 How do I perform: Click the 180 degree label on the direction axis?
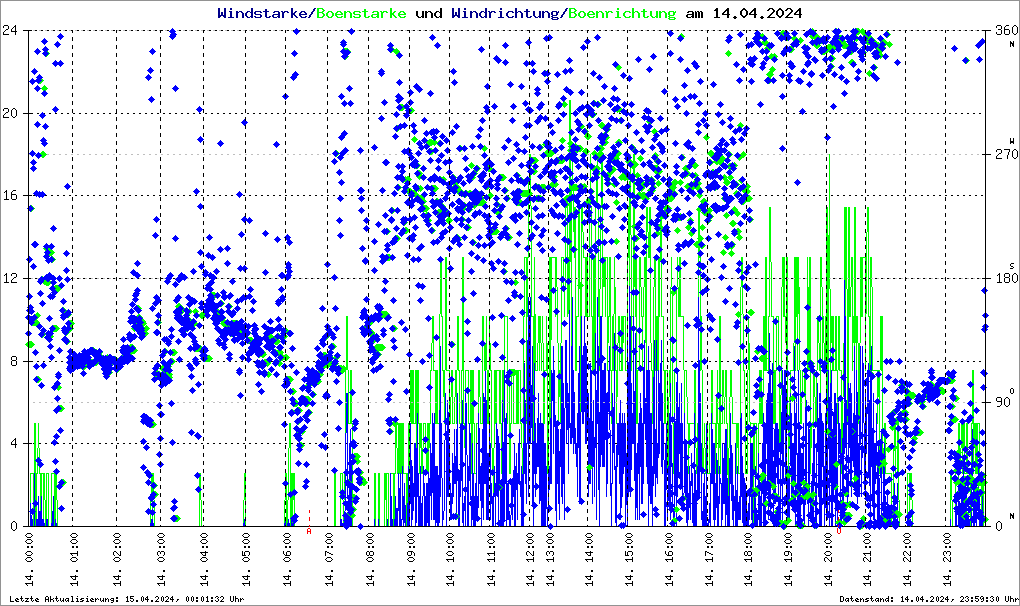(x=1006, y=278)
